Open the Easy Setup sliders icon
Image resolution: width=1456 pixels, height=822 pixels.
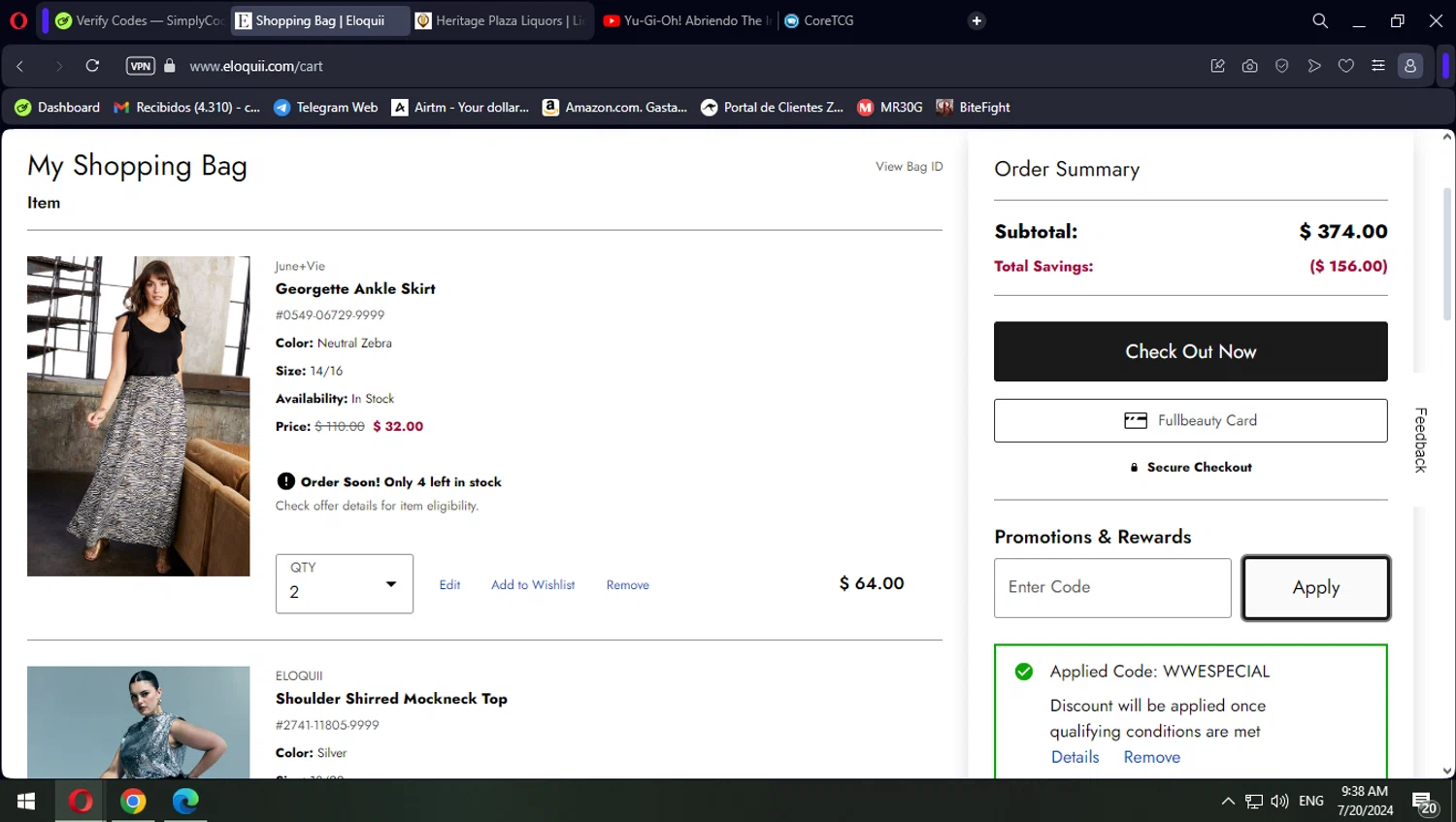(x=1377, y=66)
